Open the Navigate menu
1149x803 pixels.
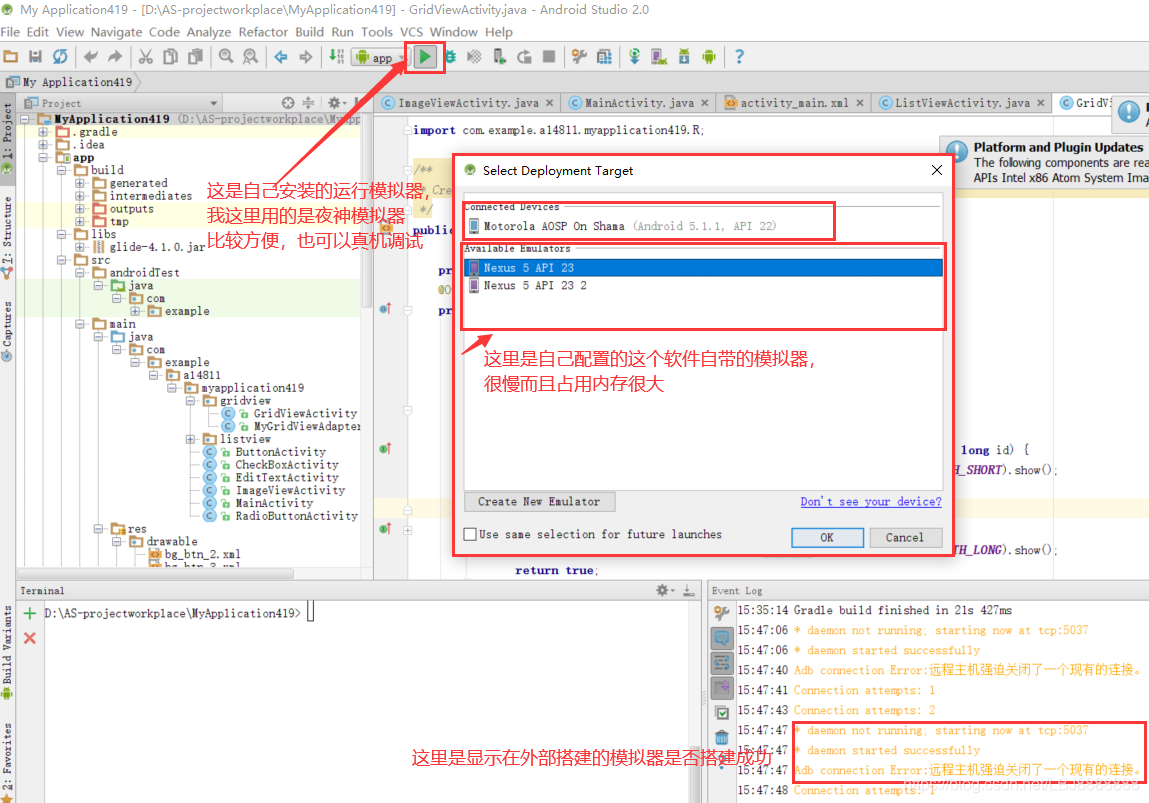tap(117, 32)
